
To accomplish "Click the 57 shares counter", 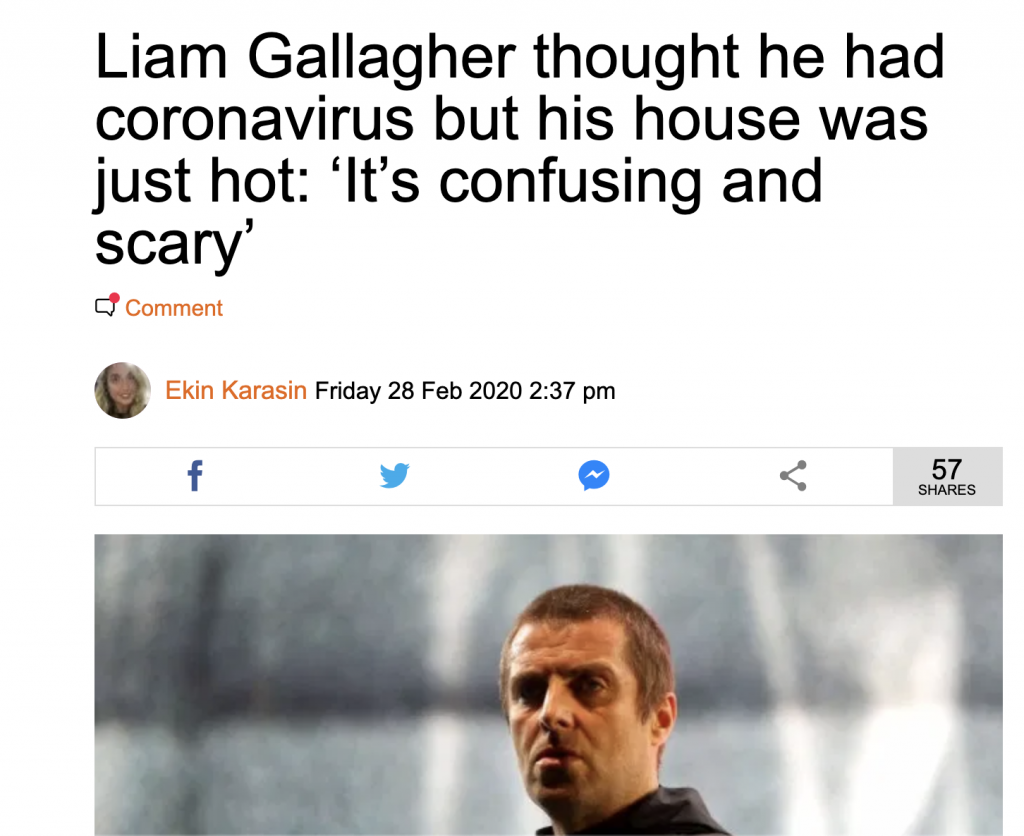I will coord(947,476).
